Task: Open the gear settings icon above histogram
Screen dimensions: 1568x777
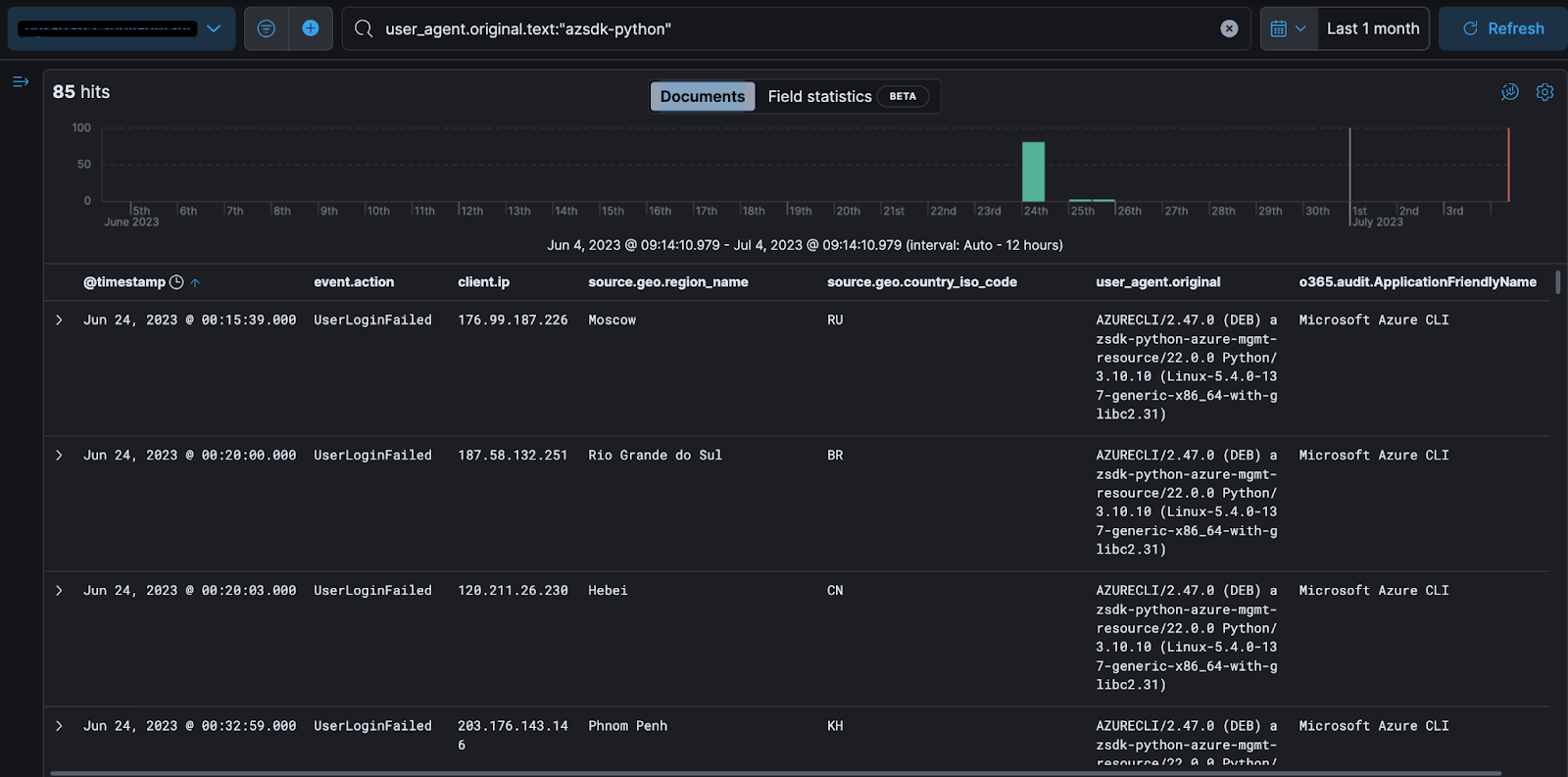Action: point(1544,92)
